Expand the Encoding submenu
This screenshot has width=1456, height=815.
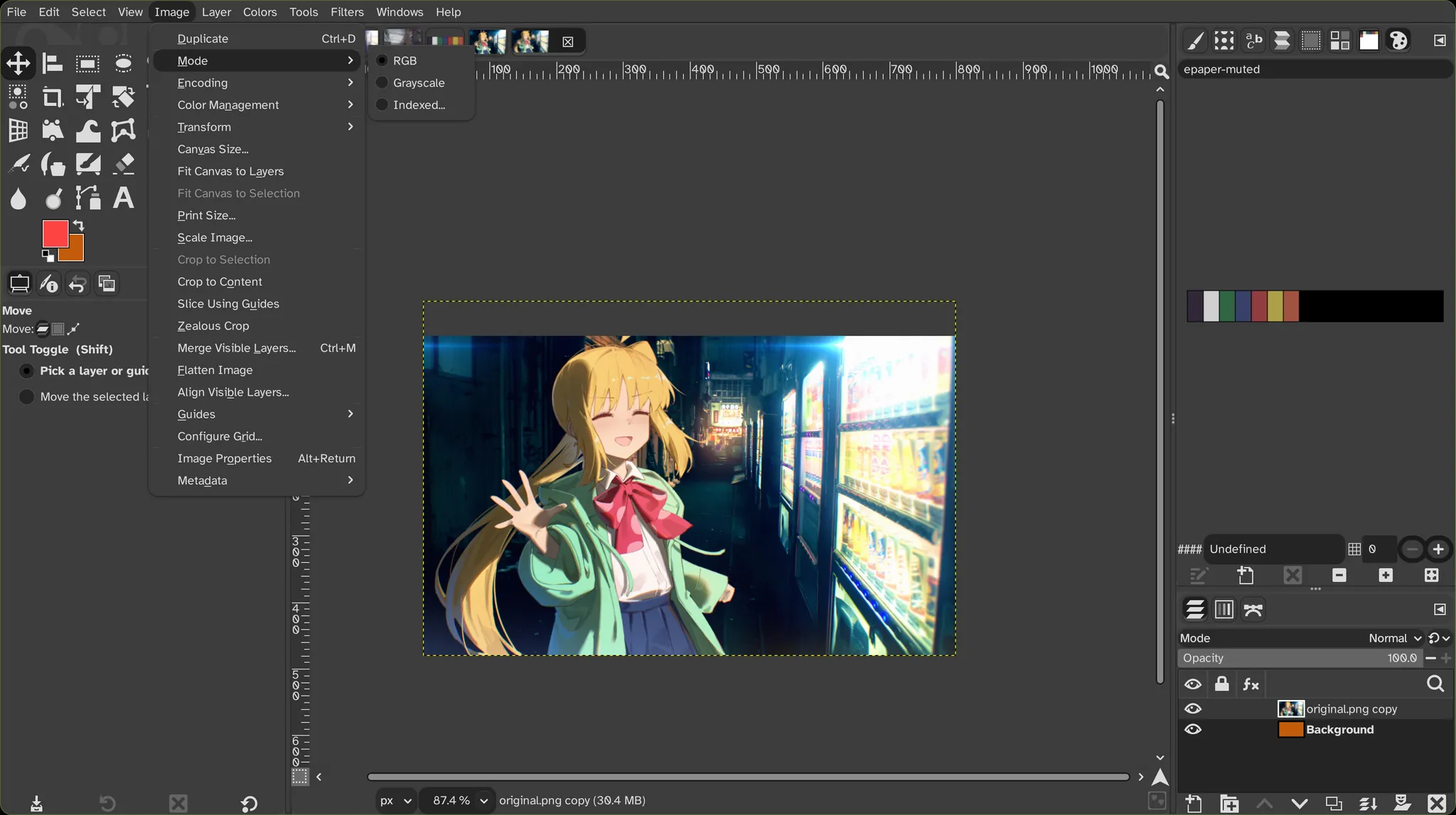pyautogui.click(x=257, y=82)
